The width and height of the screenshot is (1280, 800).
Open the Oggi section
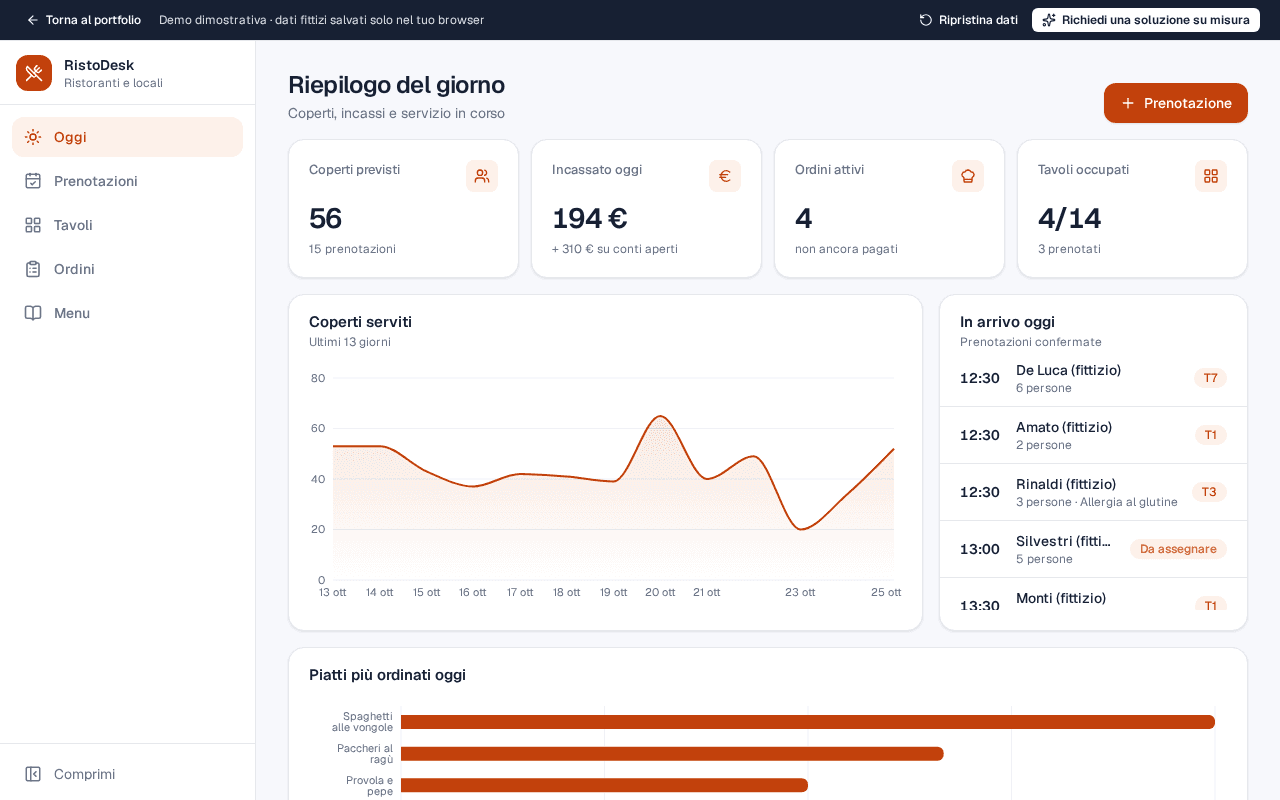(127, 137)
